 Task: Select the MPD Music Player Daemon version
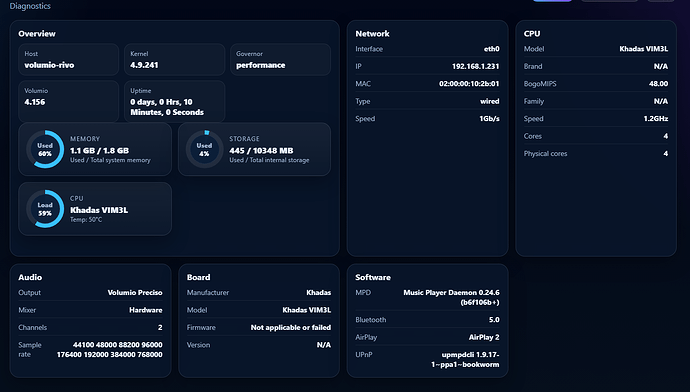click(x=451, y=297)
